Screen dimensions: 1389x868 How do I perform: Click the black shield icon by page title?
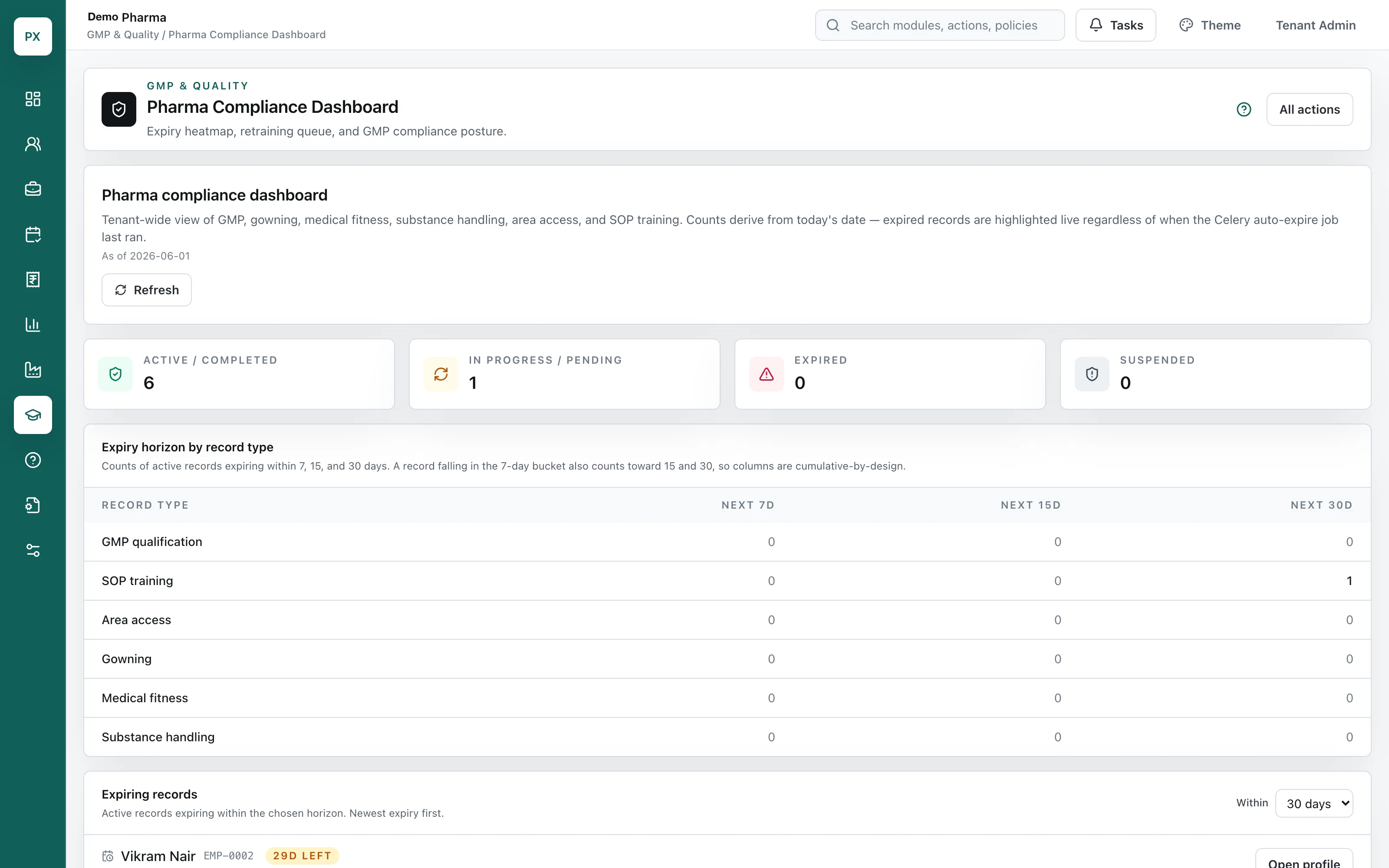click(x=119, y=109)
